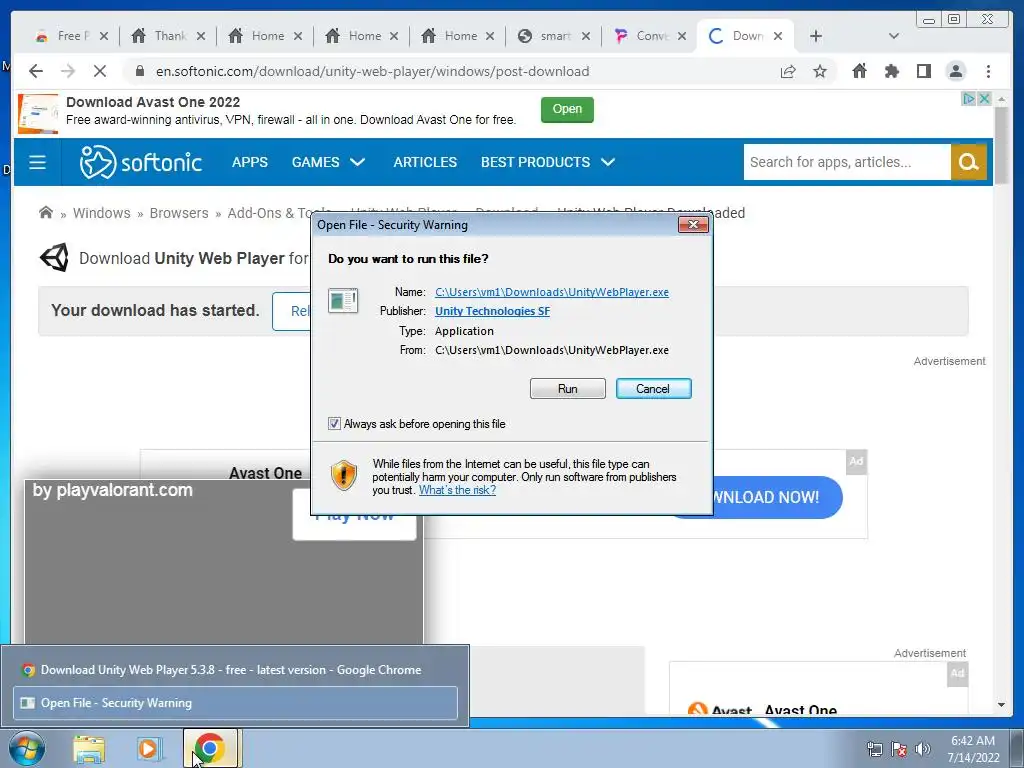Close the Free P tab

tap(103, 36)
